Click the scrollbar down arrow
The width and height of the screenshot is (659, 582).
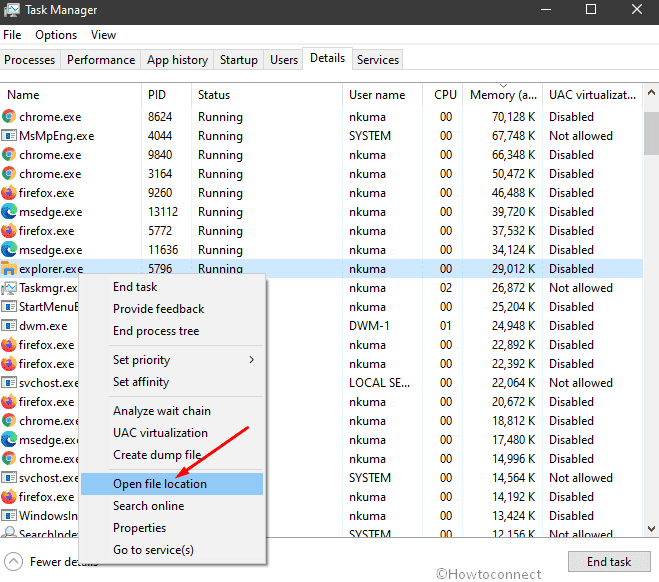coord(651,529)
